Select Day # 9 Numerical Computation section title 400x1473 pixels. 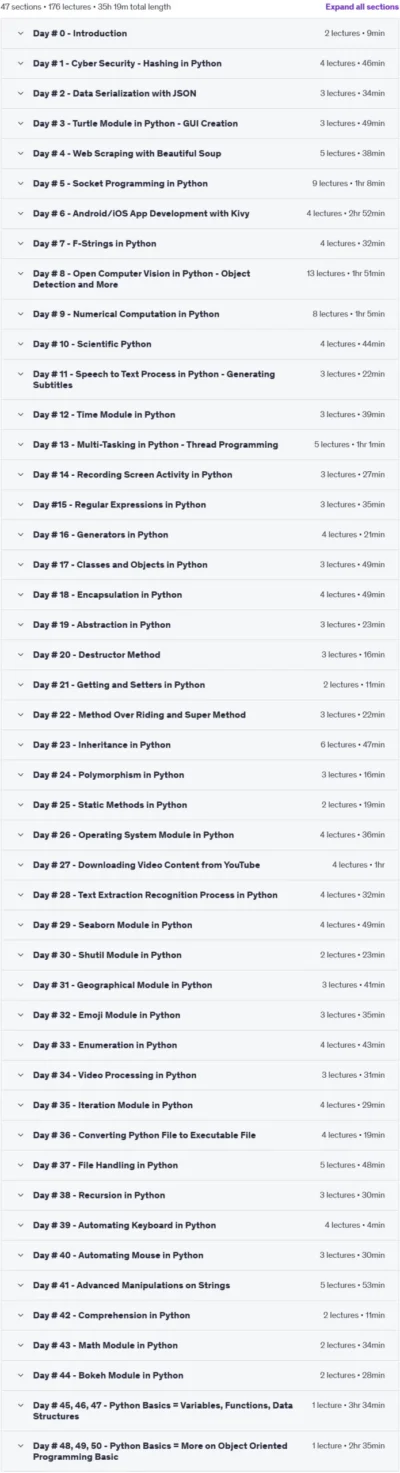click(x=126, y=314)
